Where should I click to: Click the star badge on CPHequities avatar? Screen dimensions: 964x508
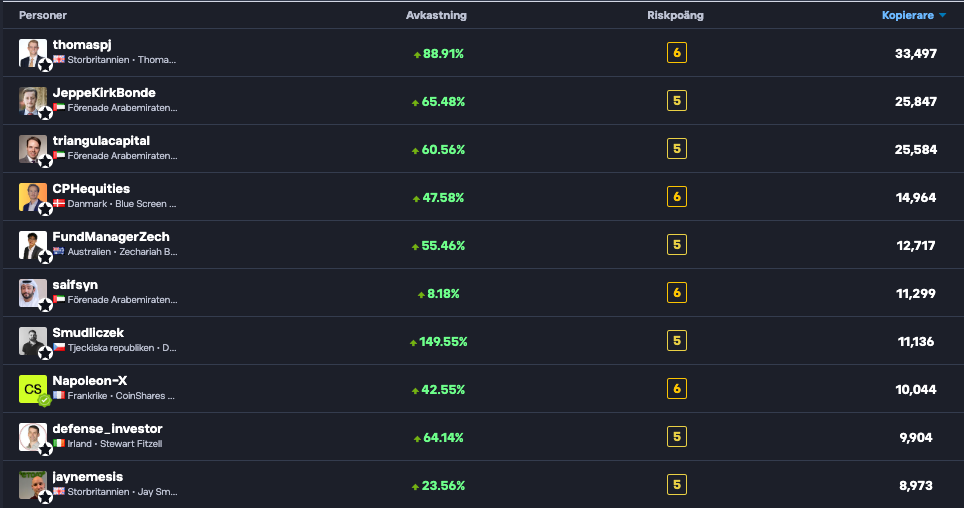point(45,209)
